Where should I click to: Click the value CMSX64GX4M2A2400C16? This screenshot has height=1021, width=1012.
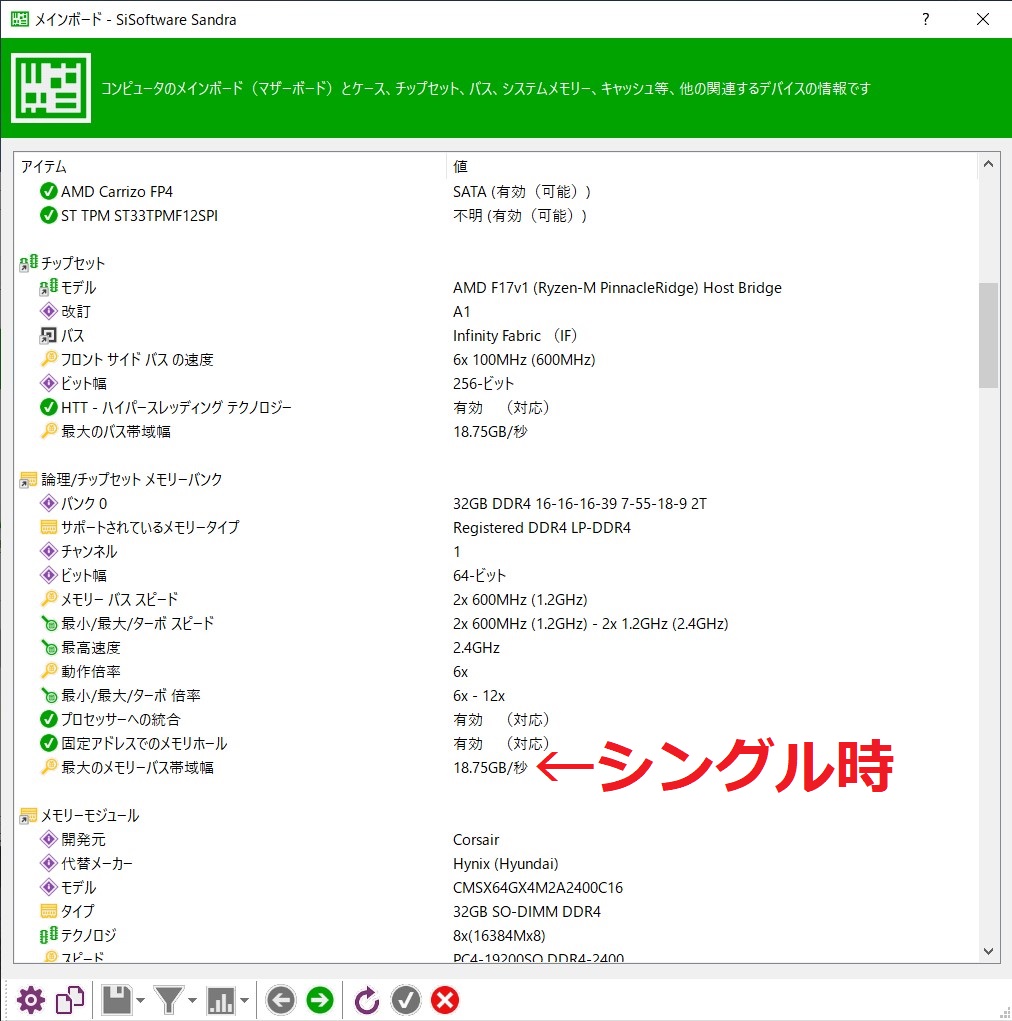pyautogui.click(x=538, y=888)
